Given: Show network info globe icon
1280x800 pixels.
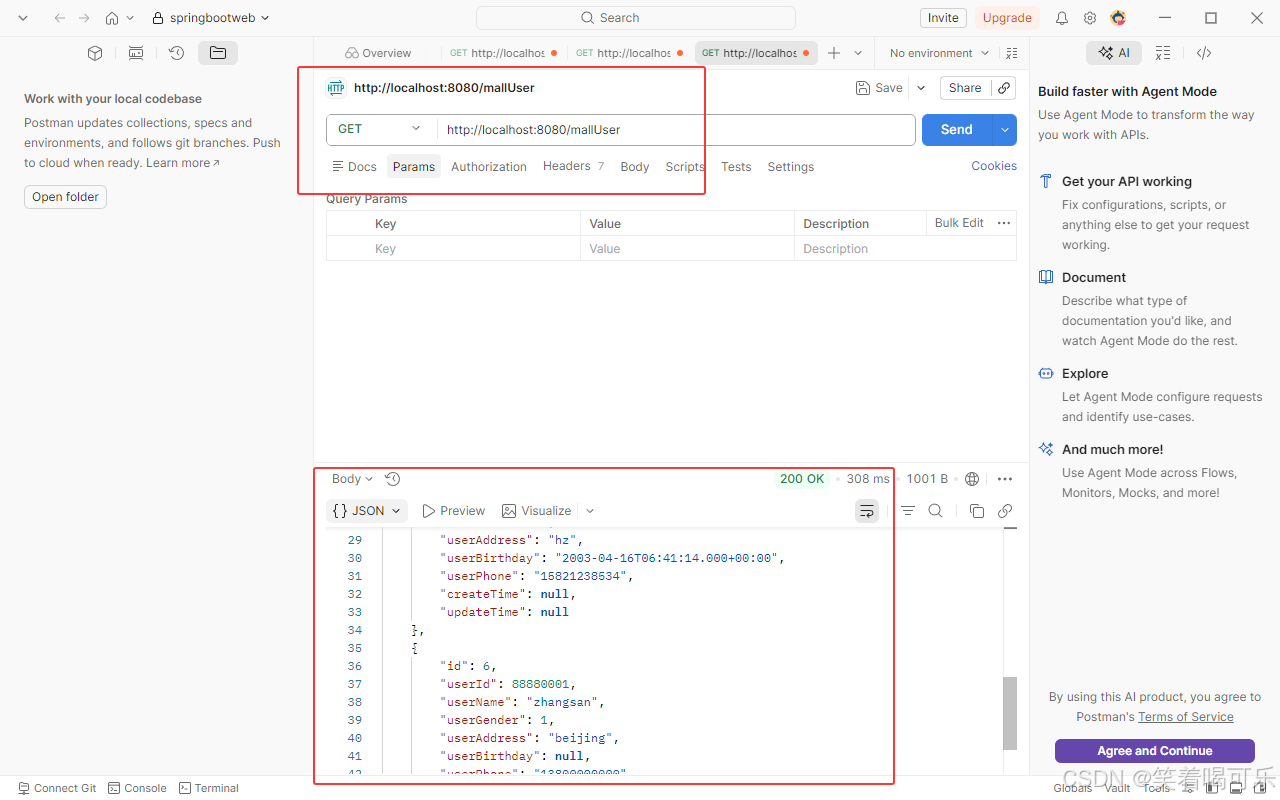Looking at the screenshot, I should pos(972,479).
